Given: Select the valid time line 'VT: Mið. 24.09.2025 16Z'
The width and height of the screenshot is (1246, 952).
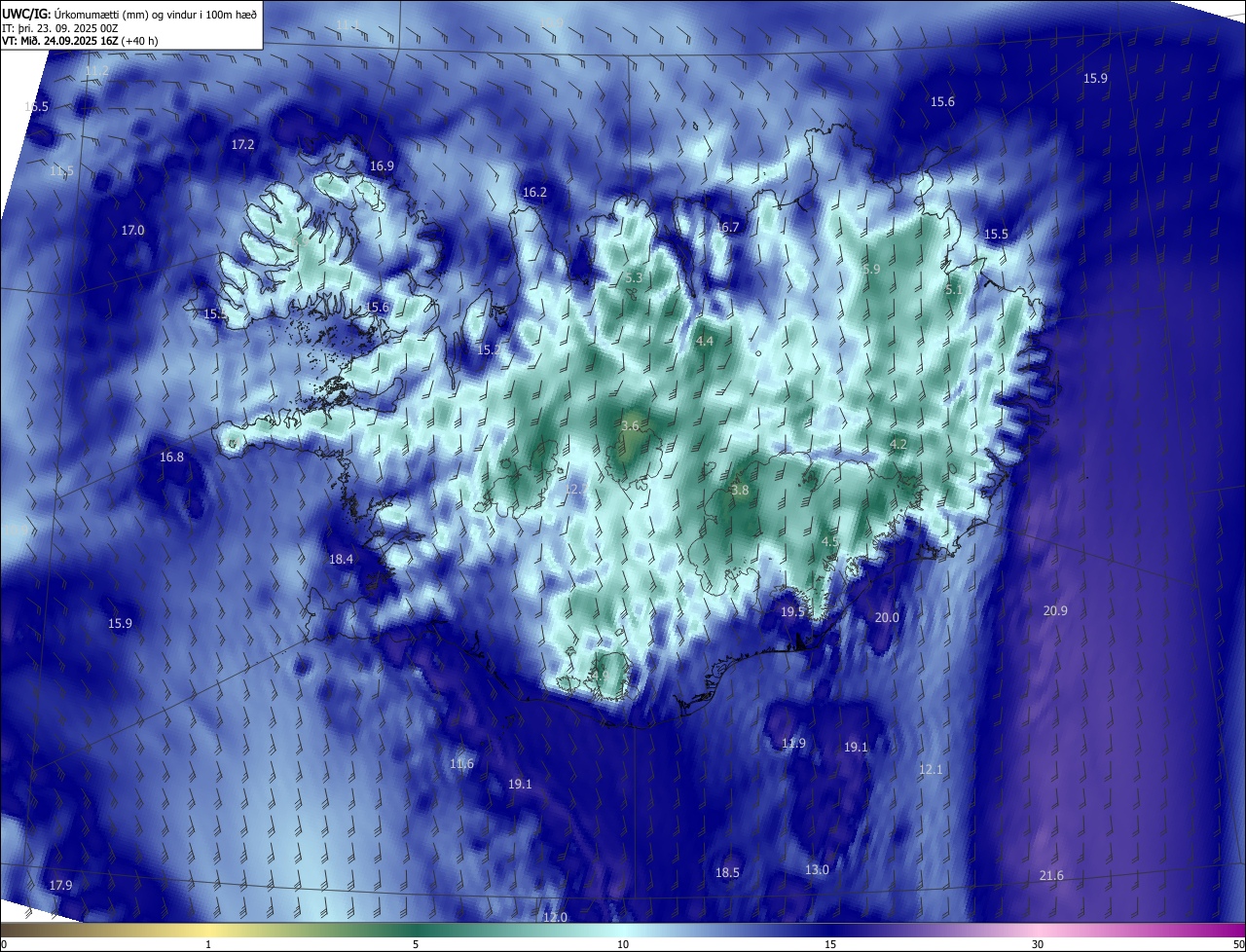Looking at the screenshot, I should coord(61,41).
